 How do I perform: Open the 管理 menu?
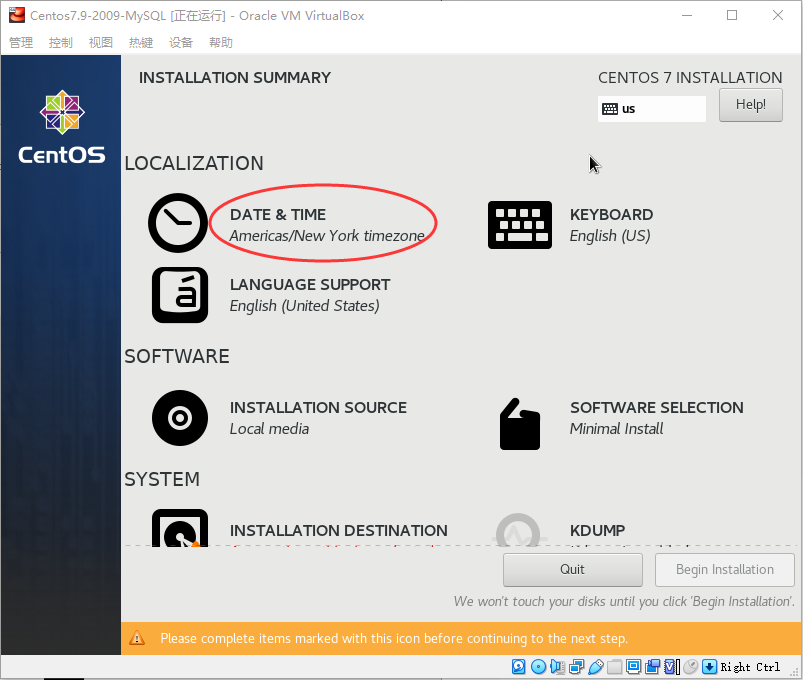(x=21, y=42)
